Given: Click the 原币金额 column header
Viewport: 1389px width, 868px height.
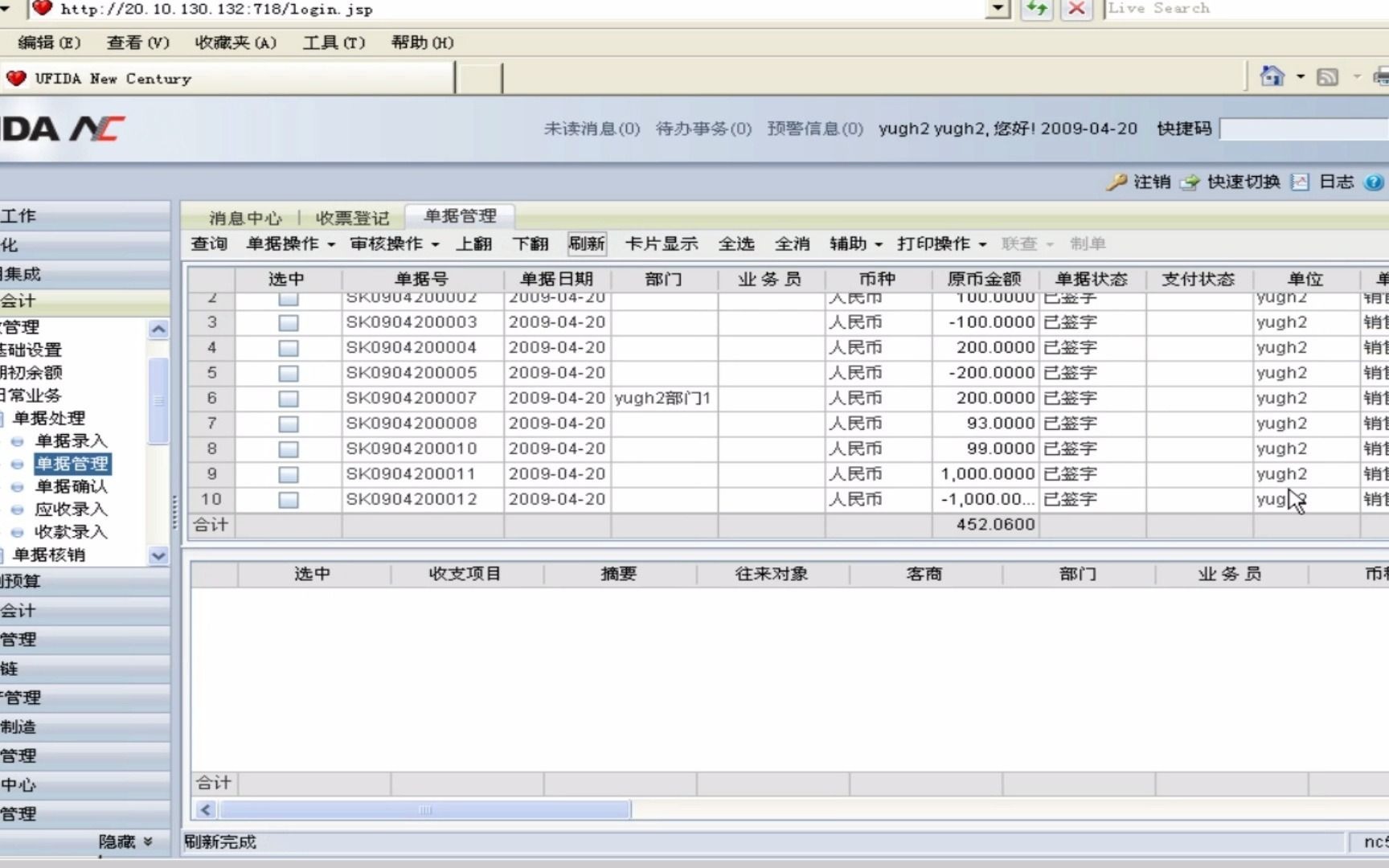Looking at the screenshot, I should (985, 280).
